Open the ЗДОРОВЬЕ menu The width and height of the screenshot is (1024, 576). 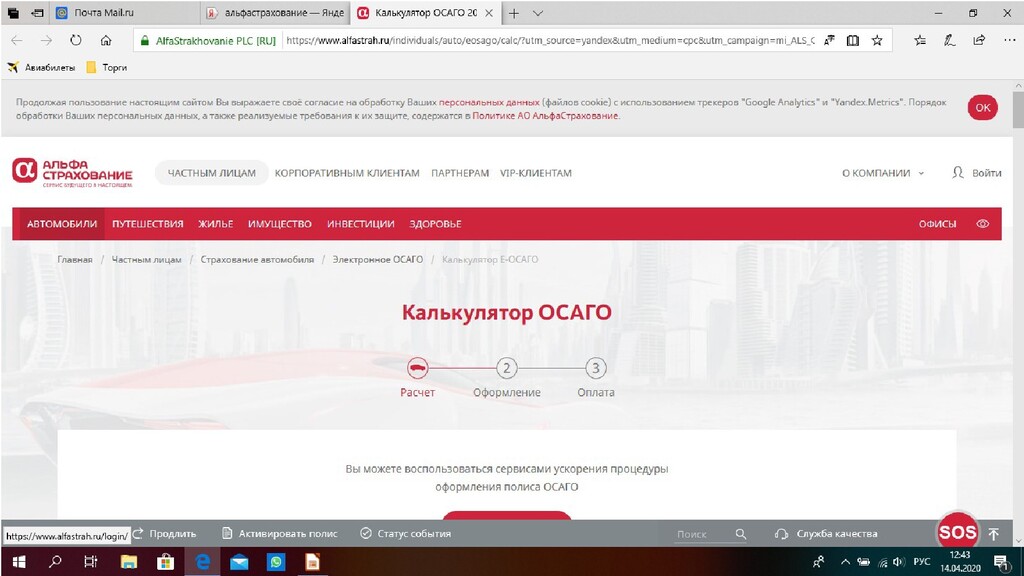(x=435, y=224)
